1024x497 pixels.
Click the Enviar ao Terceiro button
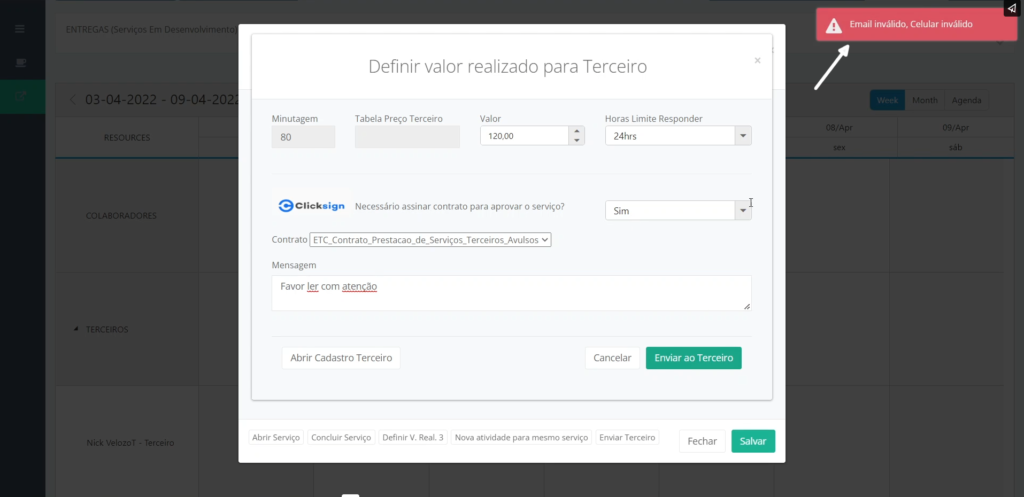pyautogui.click(x=693, y=358)
